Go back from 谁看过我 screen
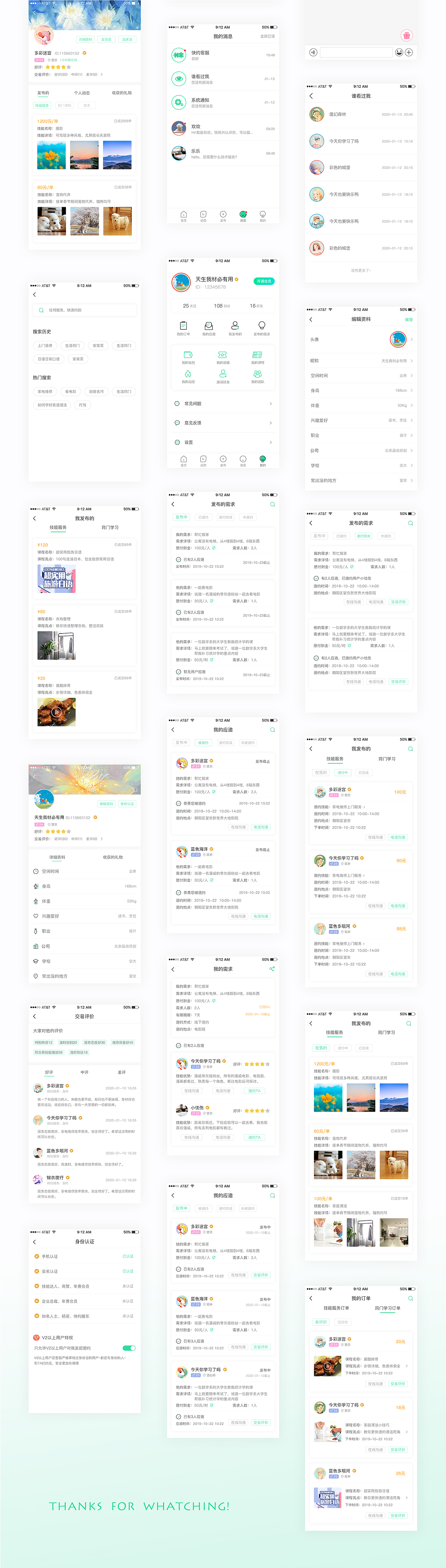Screen dimensions: 446x1568 pyautogui.click(x=311, y=96)
